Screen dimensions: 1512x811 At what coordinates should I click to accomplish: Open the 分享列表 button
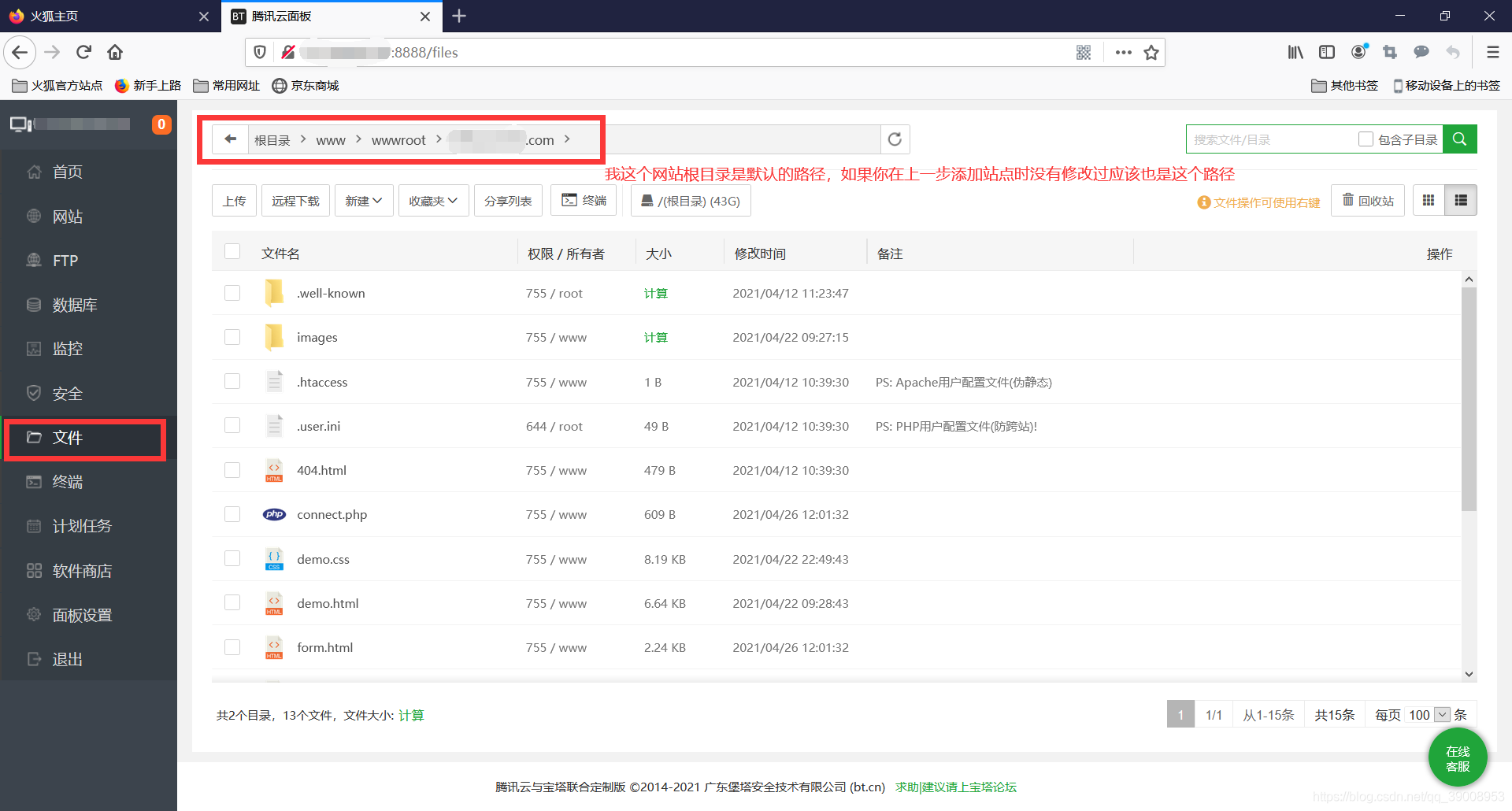click(x=508, y=201)
